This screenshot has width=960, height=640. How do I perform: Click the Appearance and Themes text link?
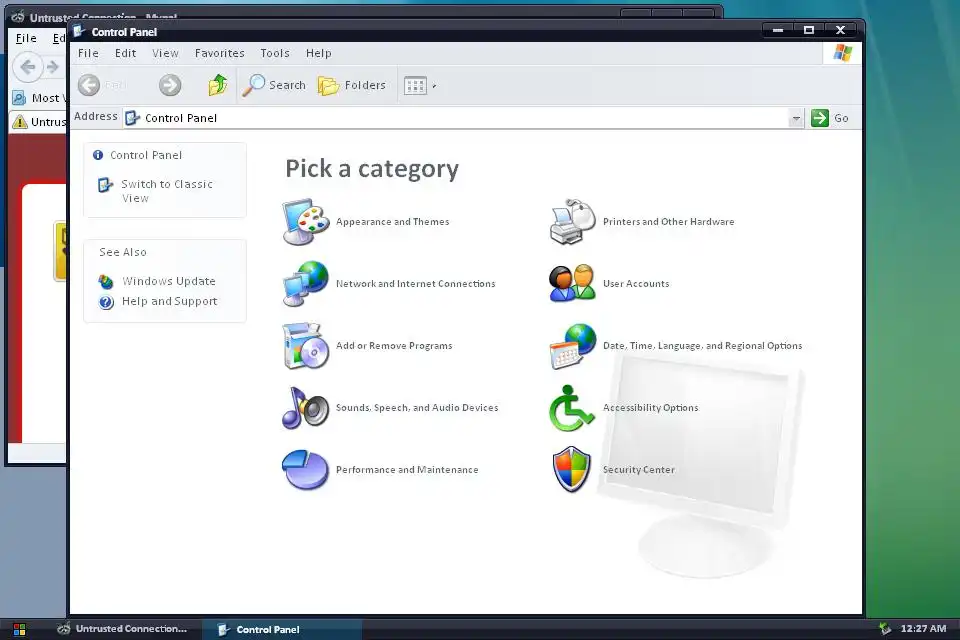coord(392,222)
